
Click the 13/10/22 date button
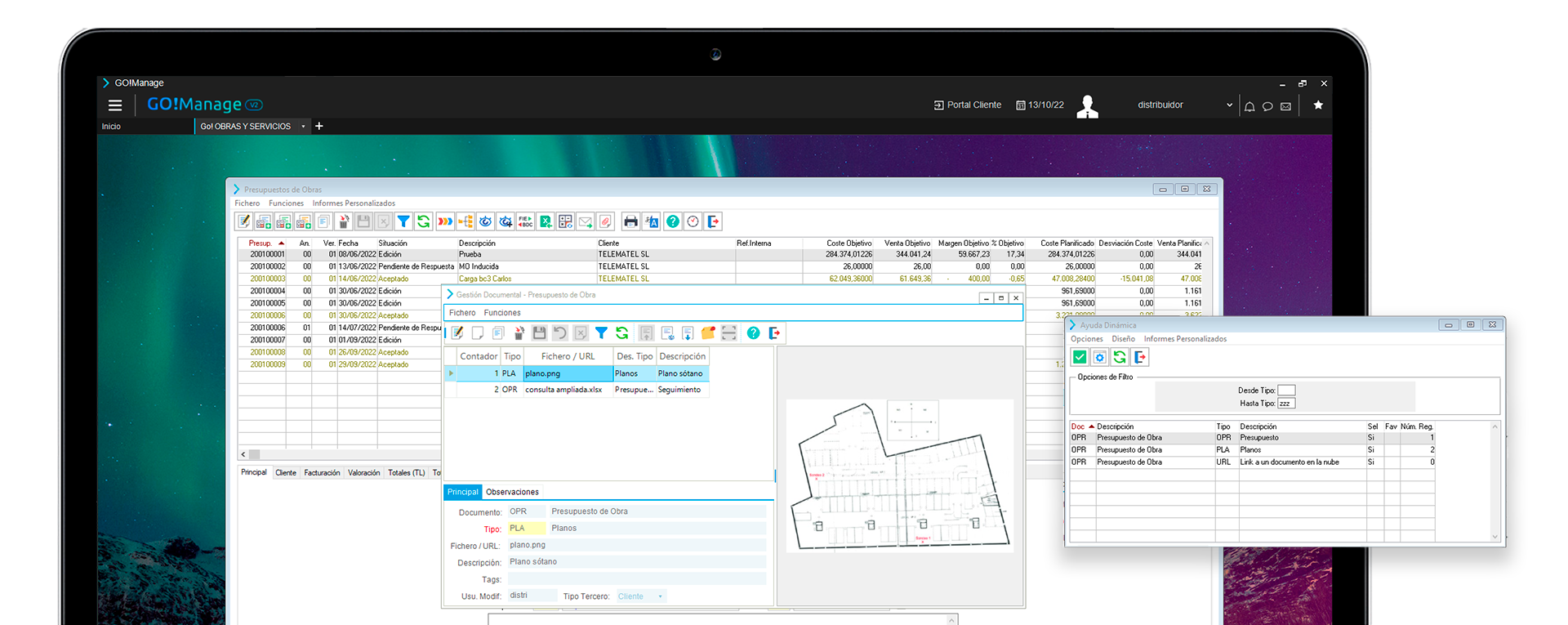tap(1040, 105)
